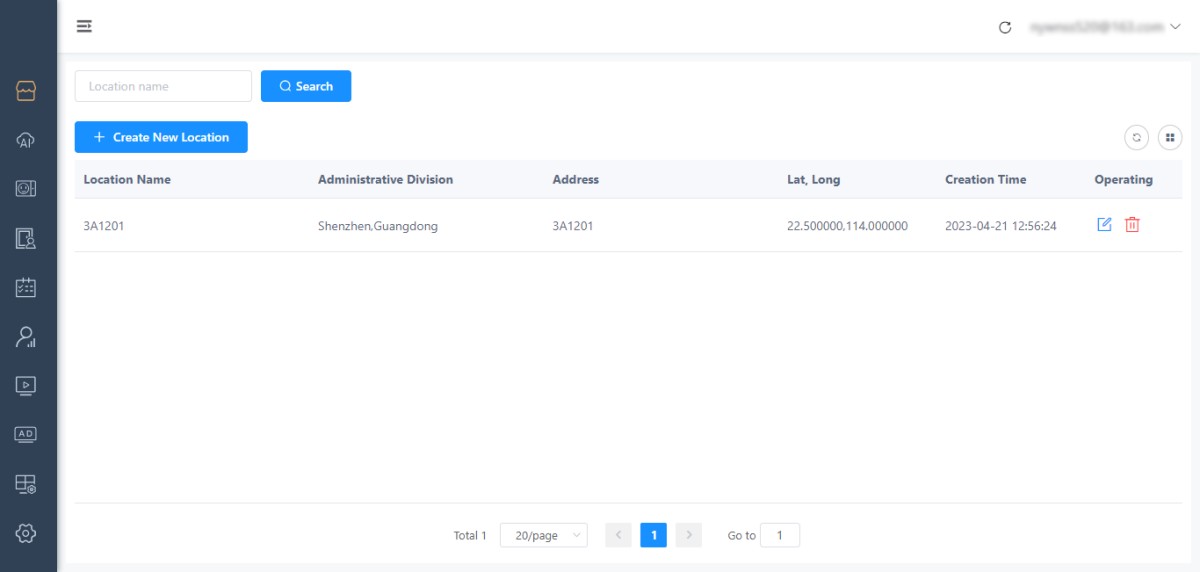Collapse the sidebar with the hamburger icon
This screenshot has height=572, width=1200.
tap(85, 26)
